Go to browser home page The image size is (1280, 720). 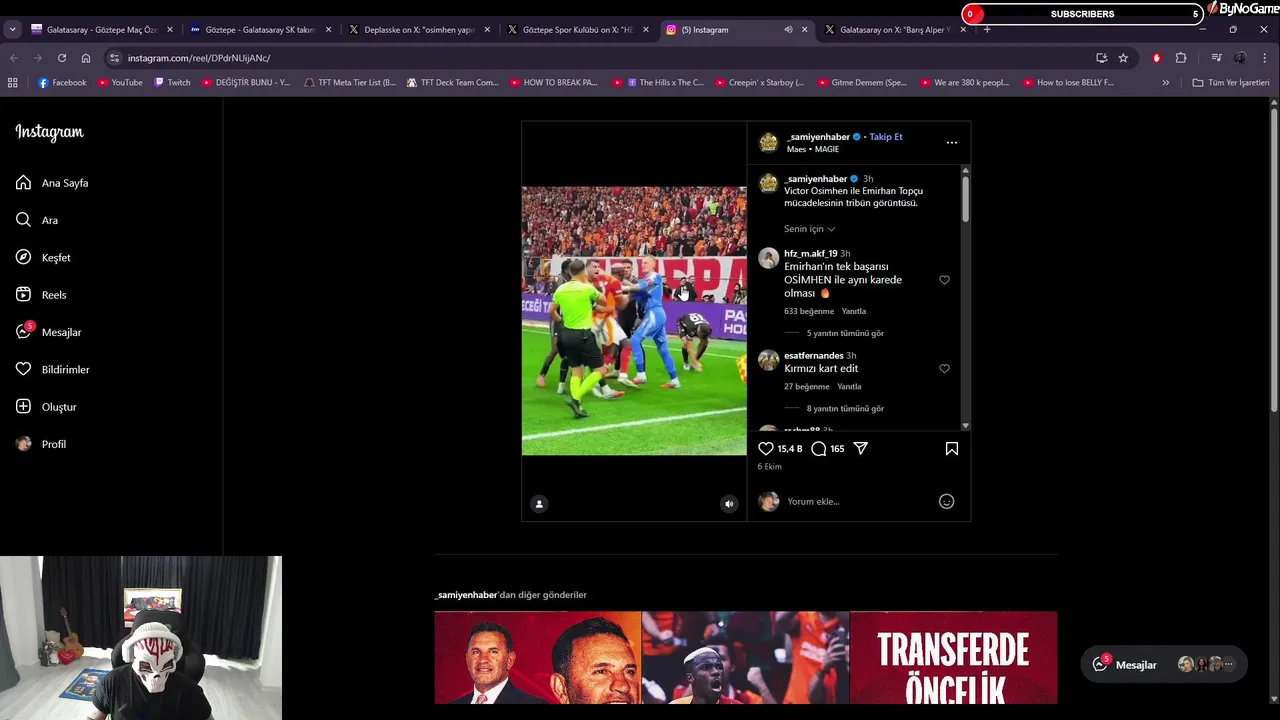coord(86,58)
